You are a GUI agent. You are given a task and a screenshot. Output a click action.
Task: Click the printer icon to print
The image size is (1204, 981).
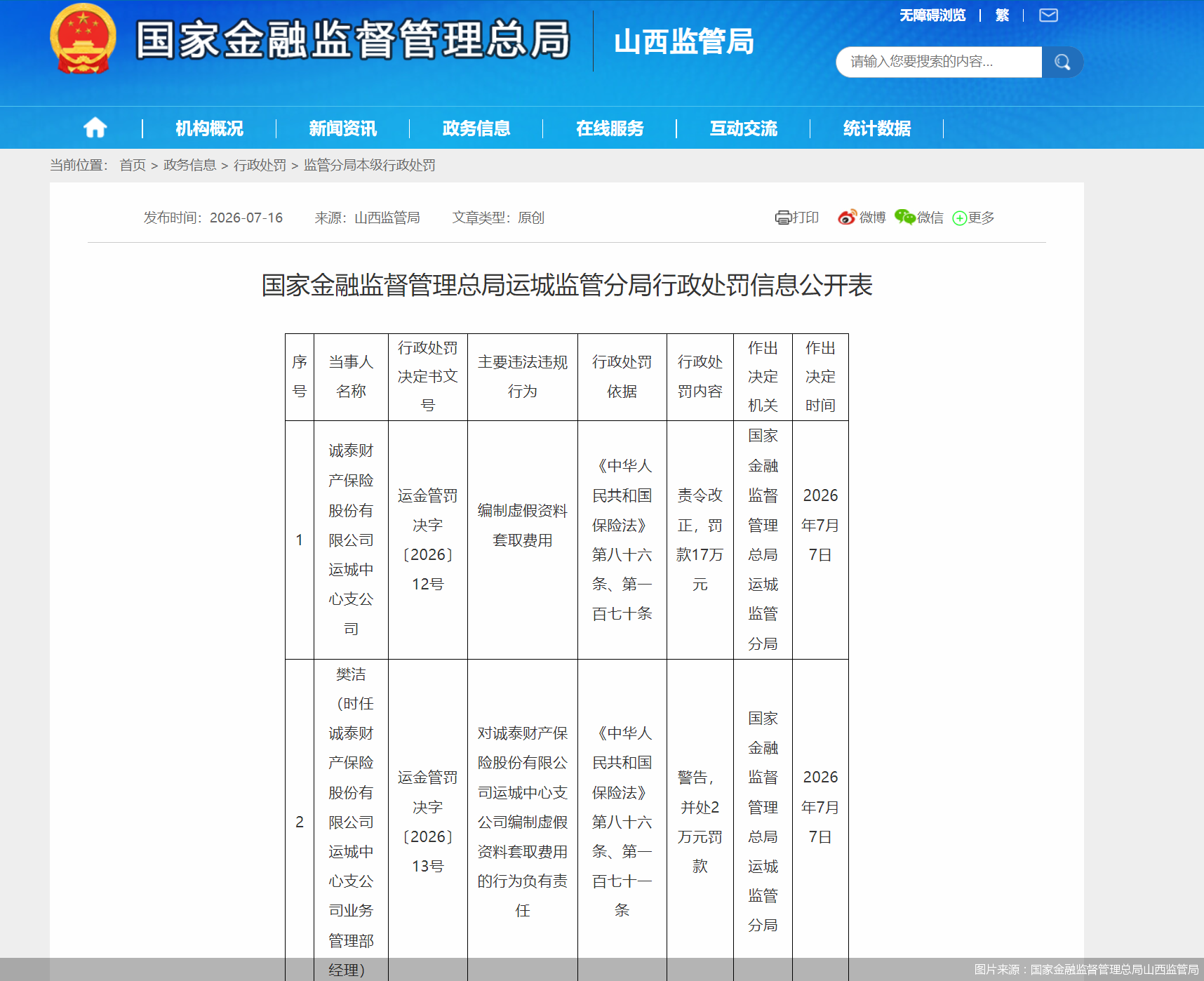782,218
